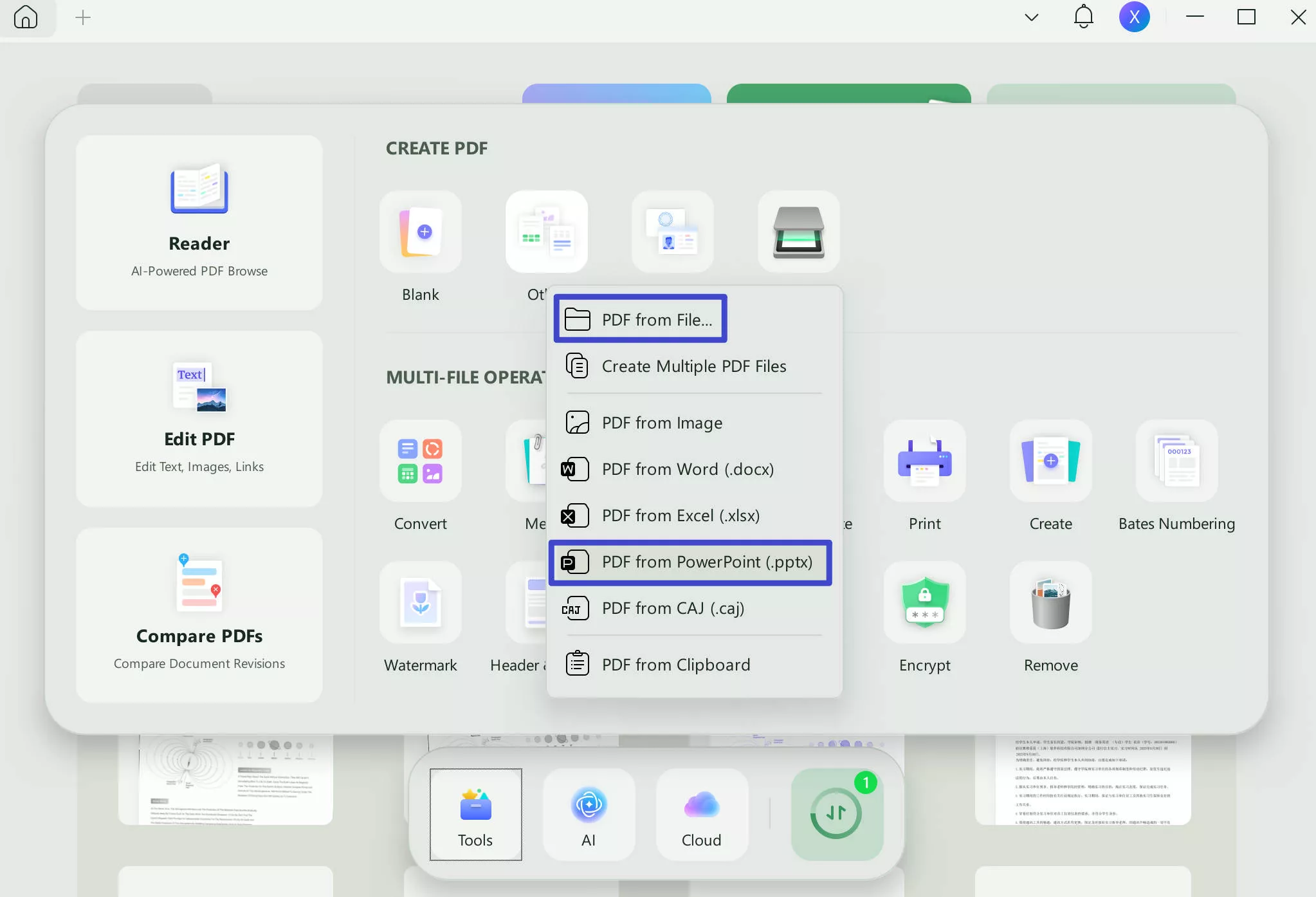
Task: Open the Remove tool
Action: (1050, 603)
